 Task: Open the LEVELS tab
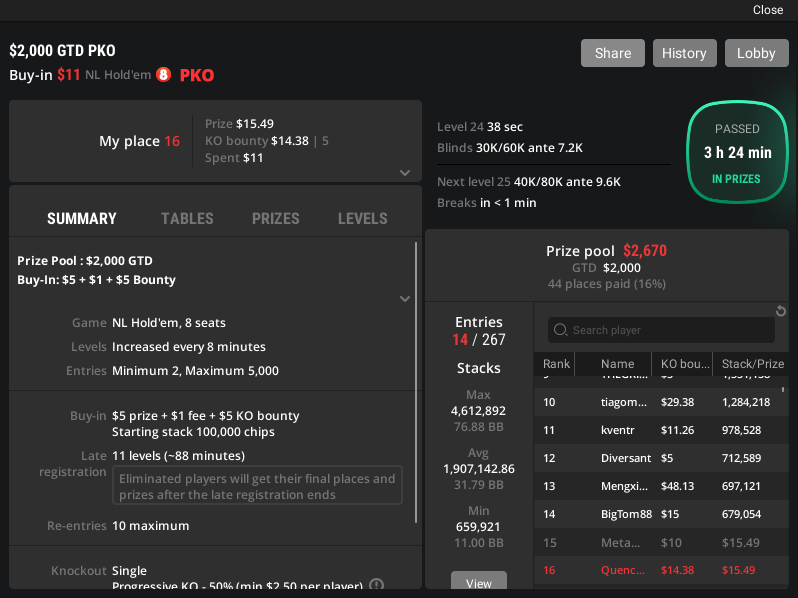coord(363,218)
